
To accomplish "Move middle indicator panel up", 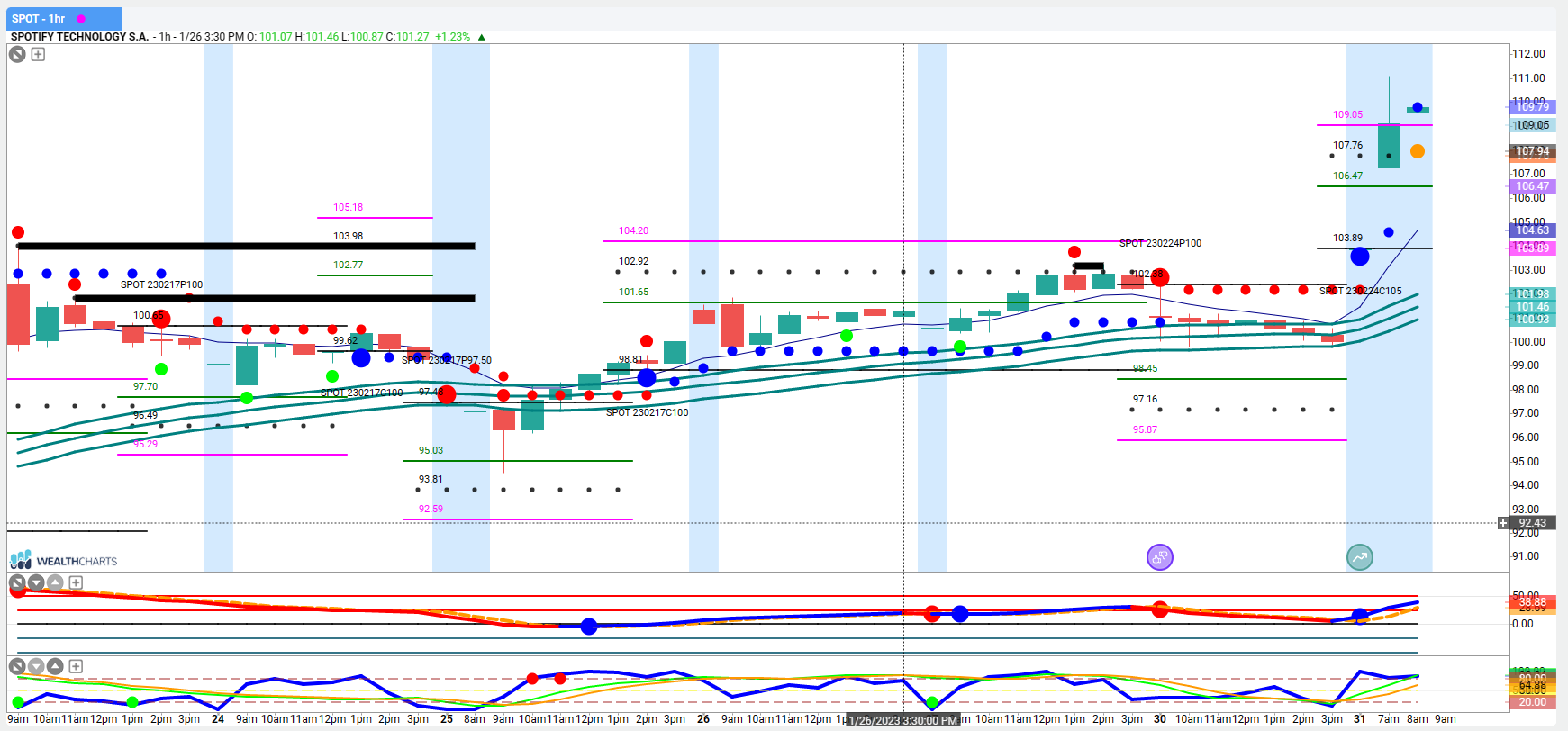I will click(55, 582).
